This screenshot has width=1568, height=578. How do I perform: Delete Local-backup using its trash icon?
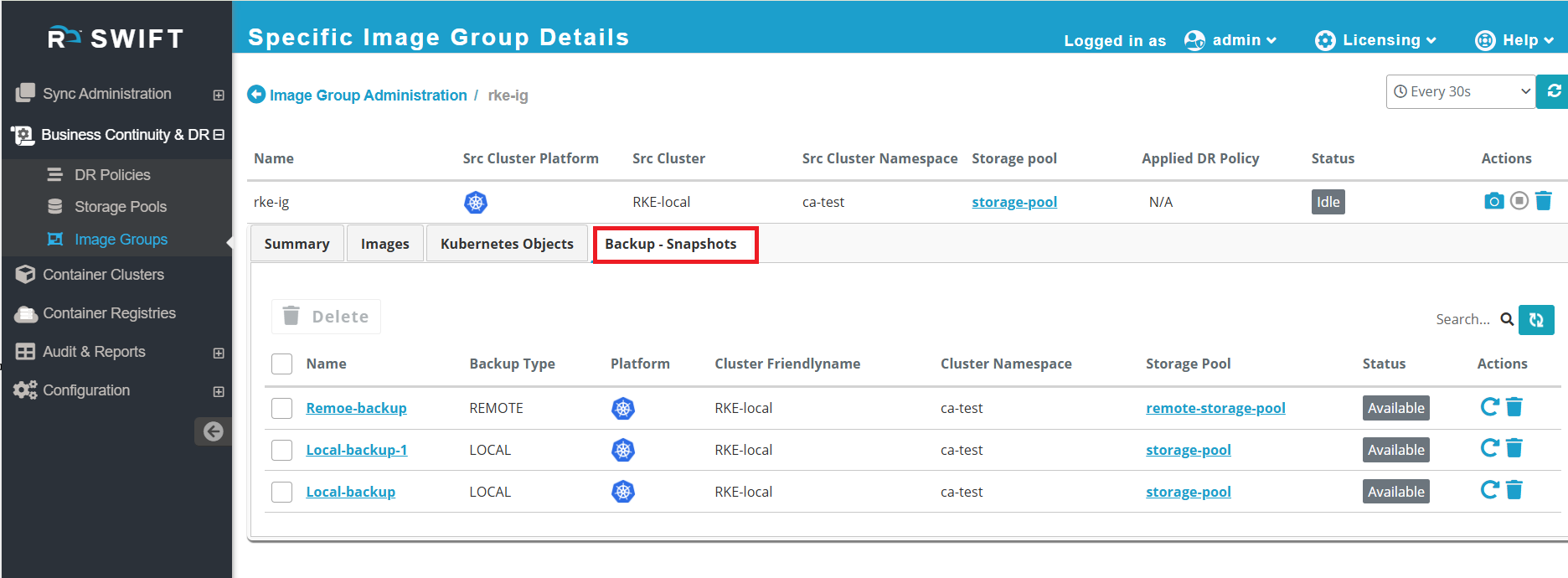click(x=1514, y=490)
